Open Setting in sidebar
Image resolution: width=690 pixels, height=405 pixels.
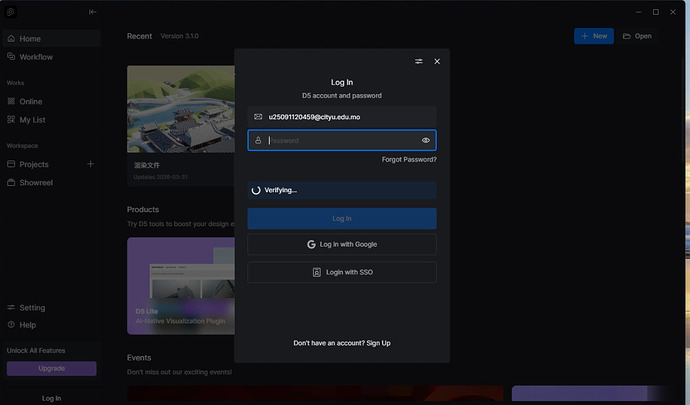51,307
